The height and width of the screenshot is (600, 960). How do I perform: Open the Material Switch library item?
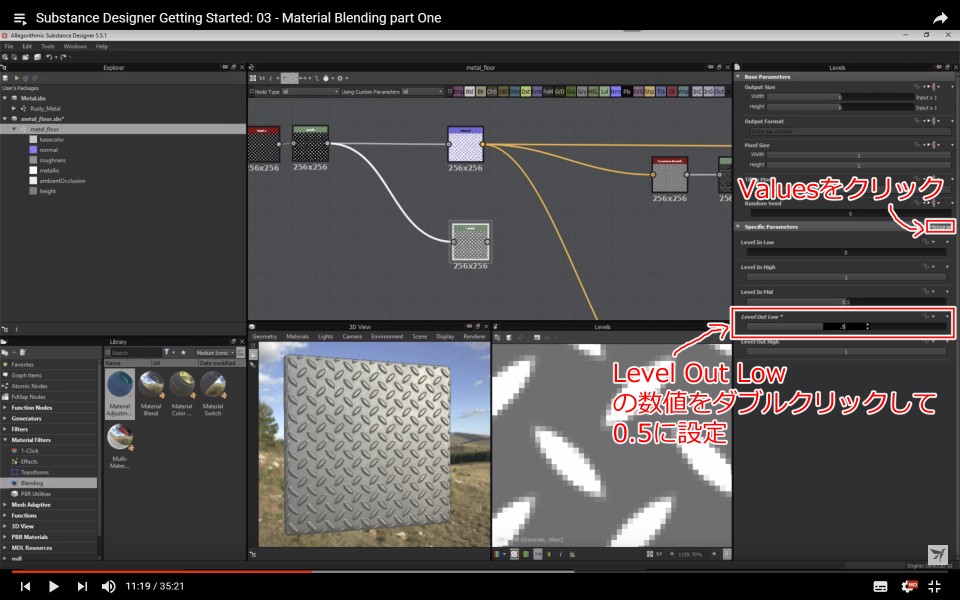(x=212, y=394)
